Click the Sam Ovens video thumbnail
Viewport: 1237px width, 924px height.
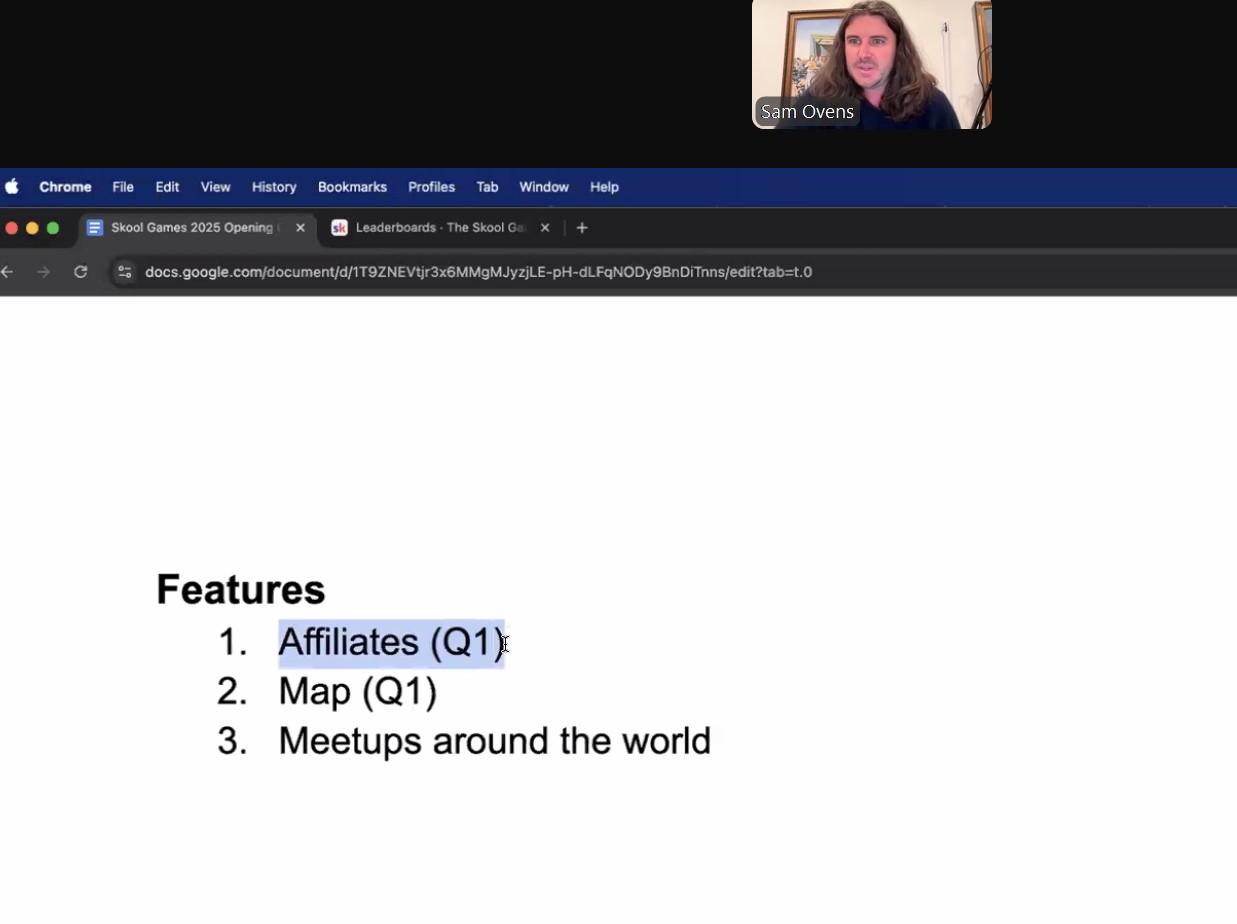872,64
